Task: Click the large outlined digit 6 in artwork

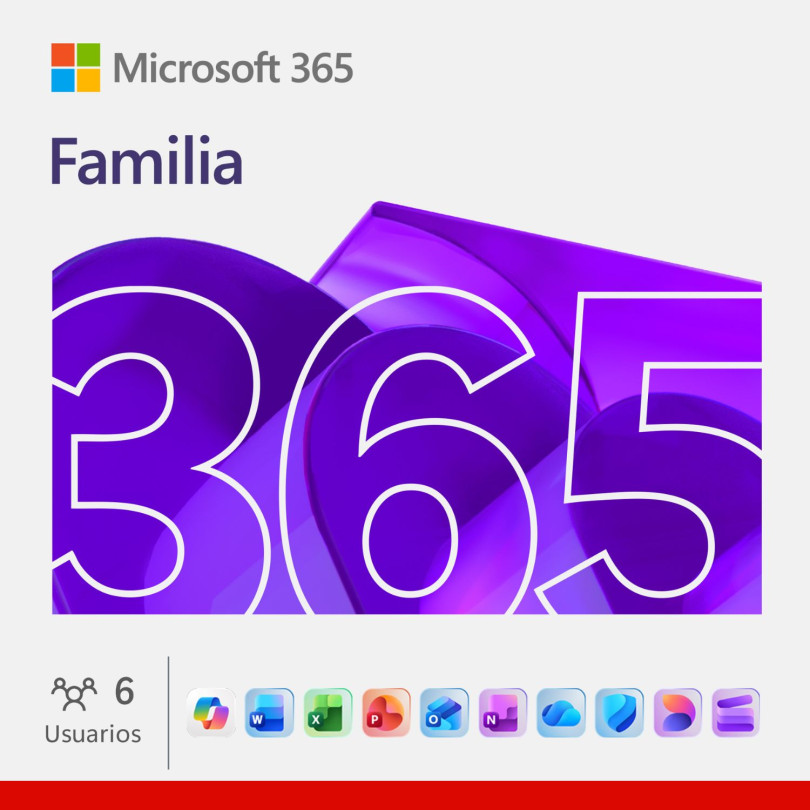Action: pos(408,450)
